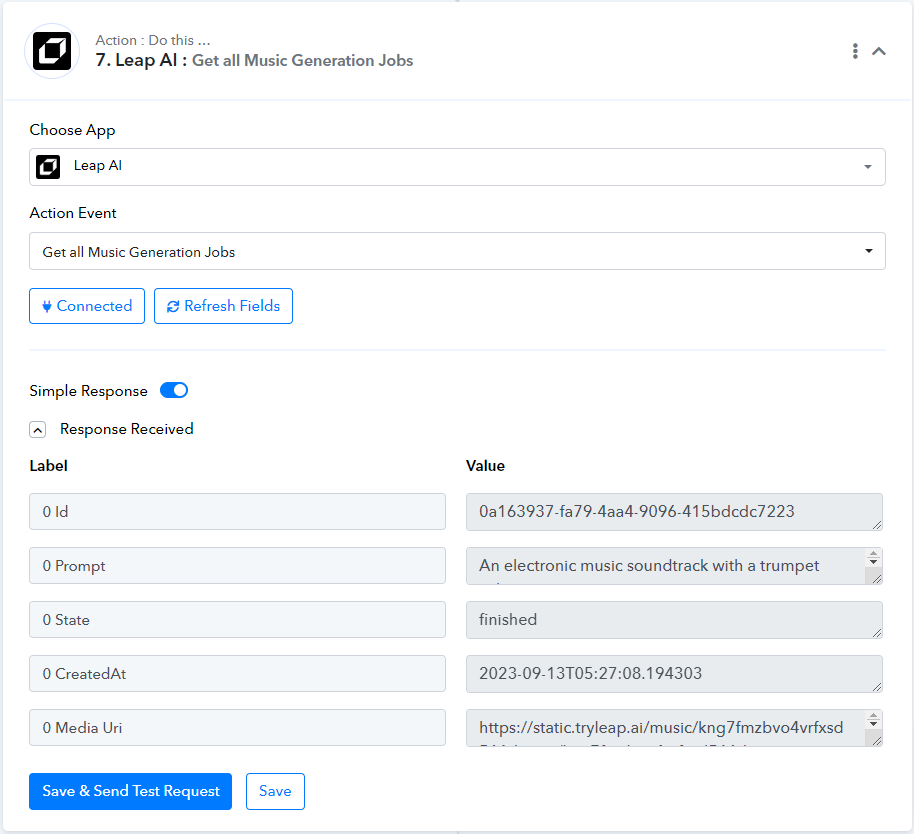914x834 pixels.
Task: Click the 0 CreatedAt label field
Action: (x=237, y=674)
